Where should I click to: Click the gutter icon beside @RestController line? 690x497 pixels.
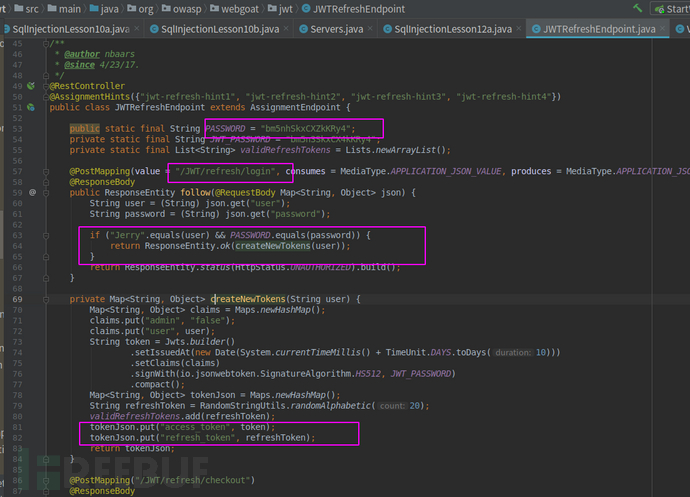click(x=32, y=86)
